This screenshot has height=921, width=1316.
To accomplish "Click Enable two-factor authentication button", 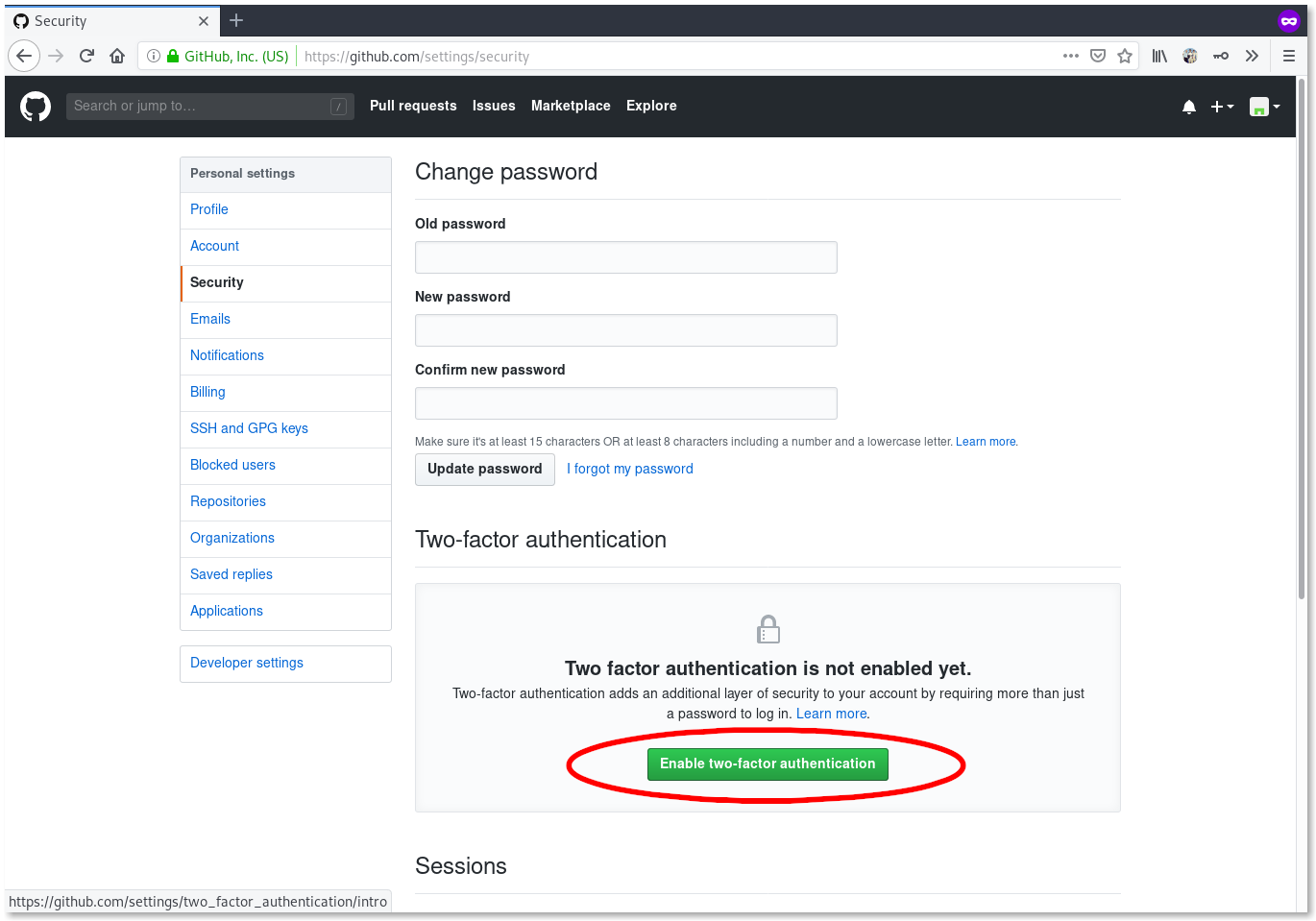I will pyautogui.click(x=768, y=763).
